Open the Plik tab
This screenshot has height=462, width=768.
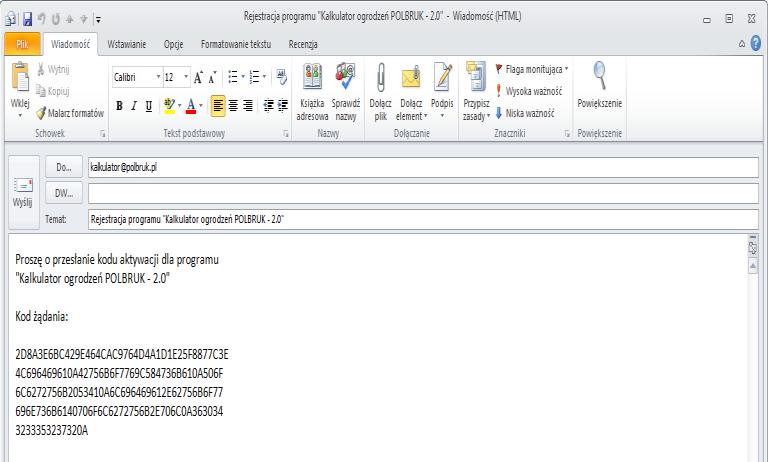point(22,44)
